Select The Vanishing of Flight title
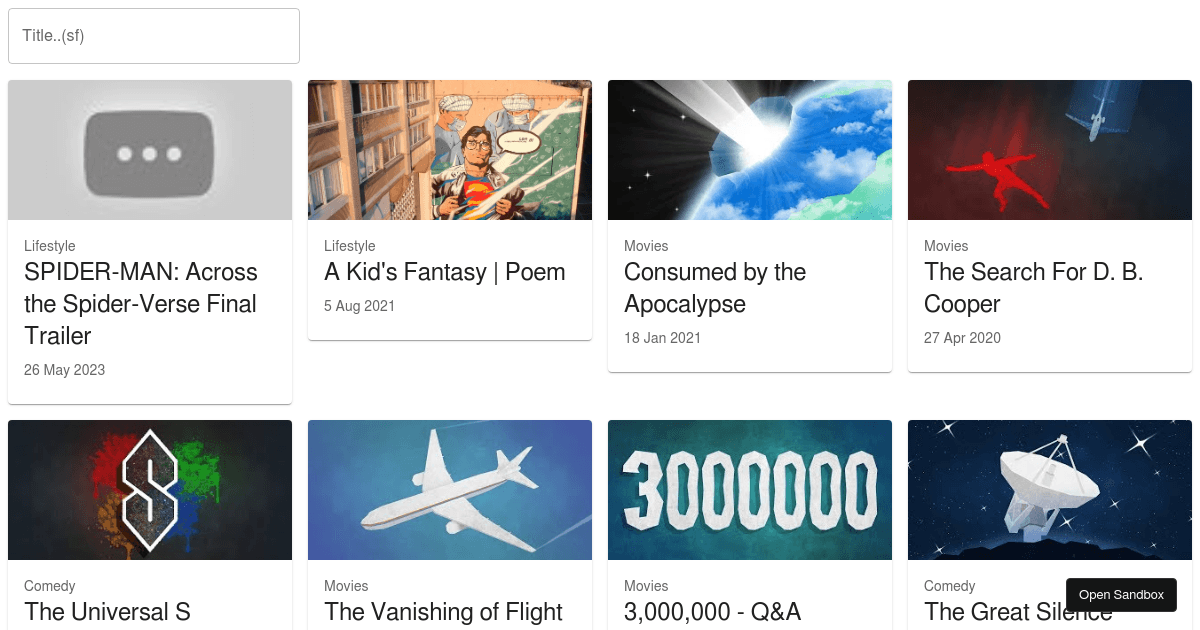 pos(444,611)
